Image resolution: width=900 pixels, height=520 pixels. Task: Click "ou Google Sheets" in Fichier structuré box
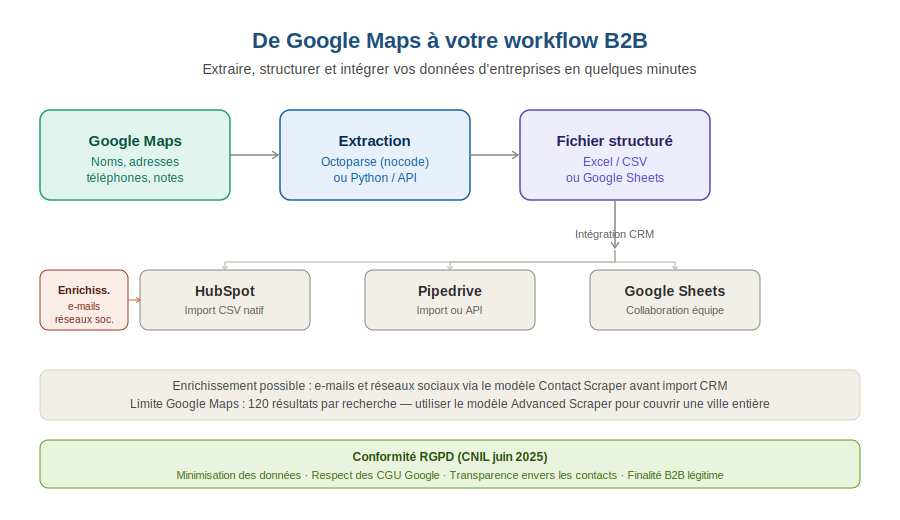(x=615, y=178)
